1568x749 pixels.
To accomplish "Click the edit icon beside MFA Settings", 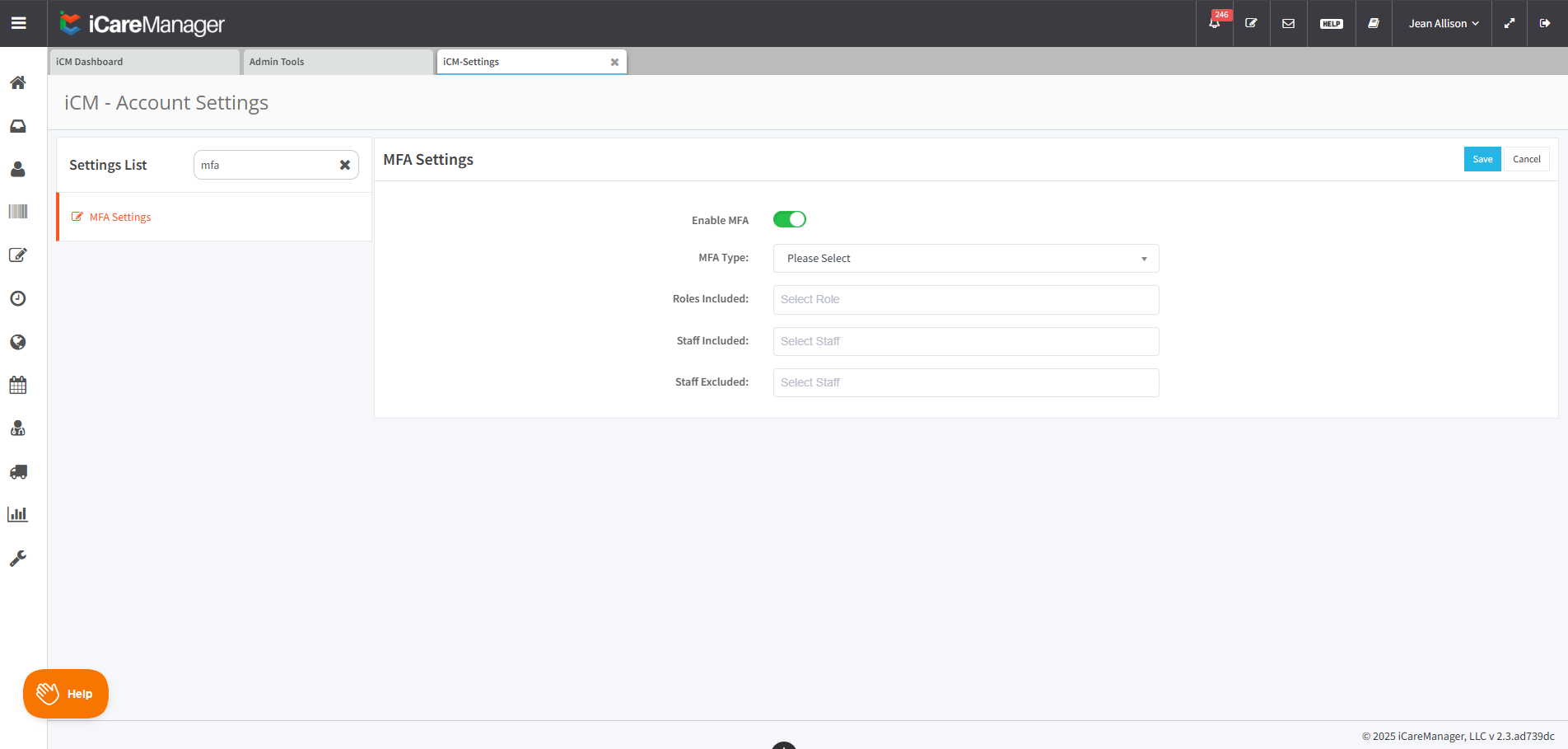I will (77, 217).
